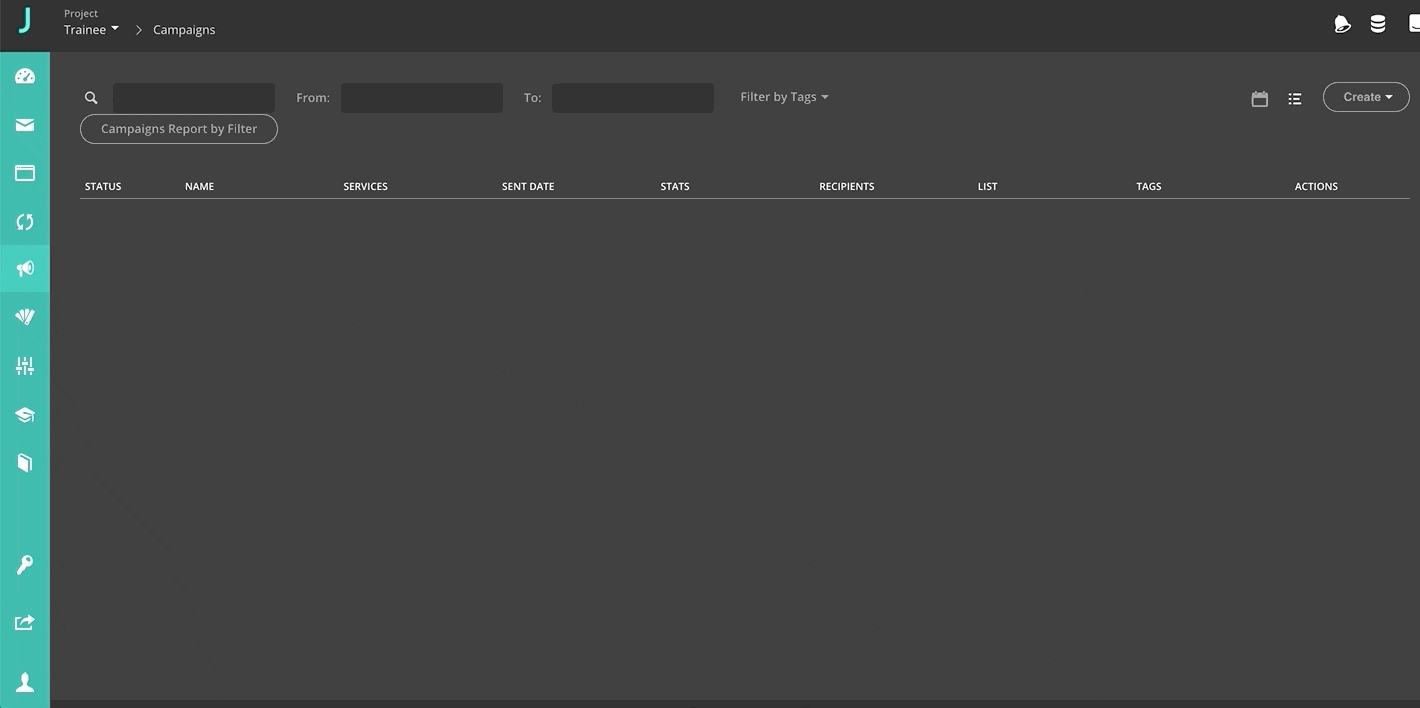
Task: Click the TAGS column header
Action: coord(1149,186)
